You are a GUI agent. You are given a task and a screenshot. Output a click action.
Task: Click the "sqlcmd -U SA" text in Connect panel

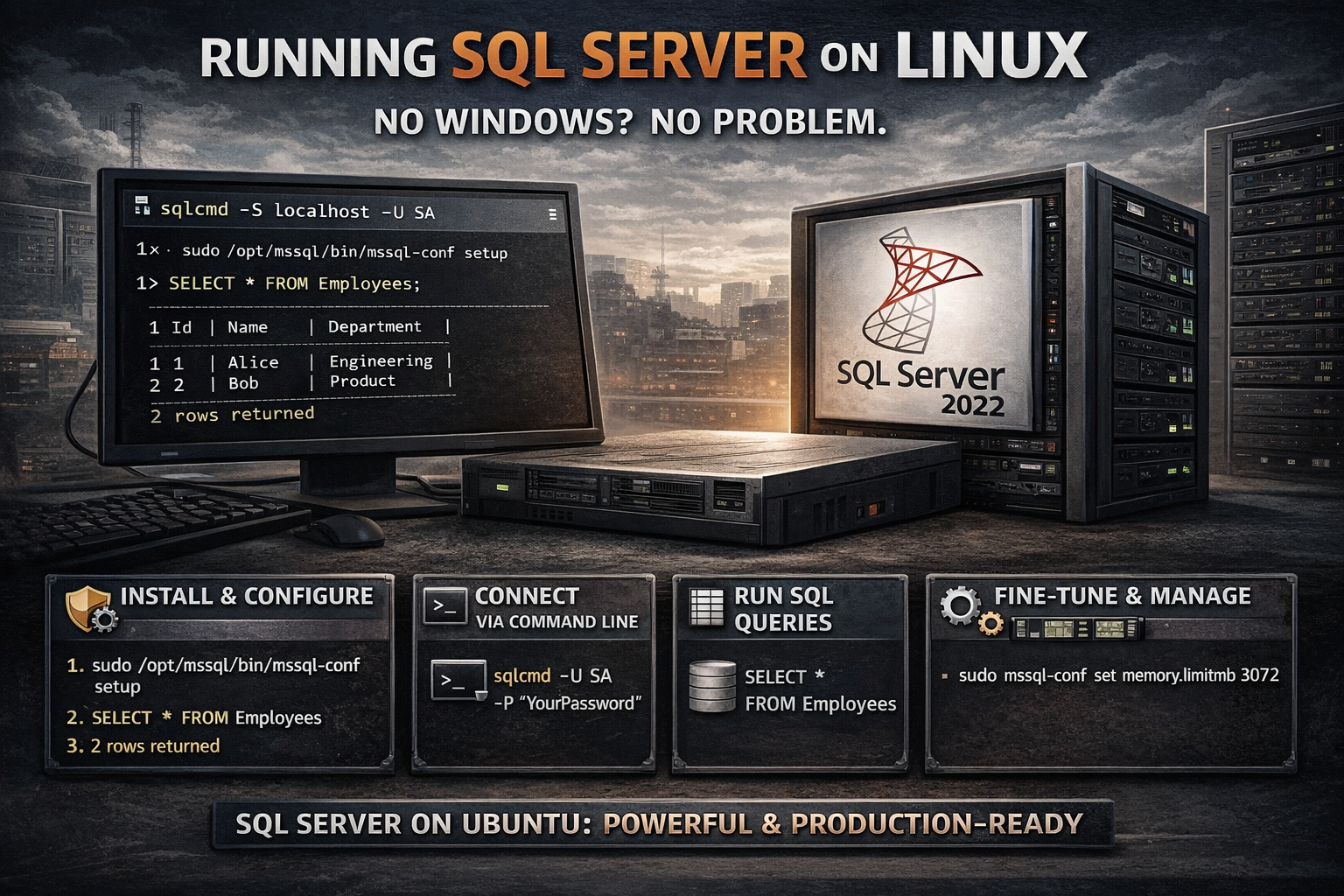pyautogui.click(x=553, y=675)
